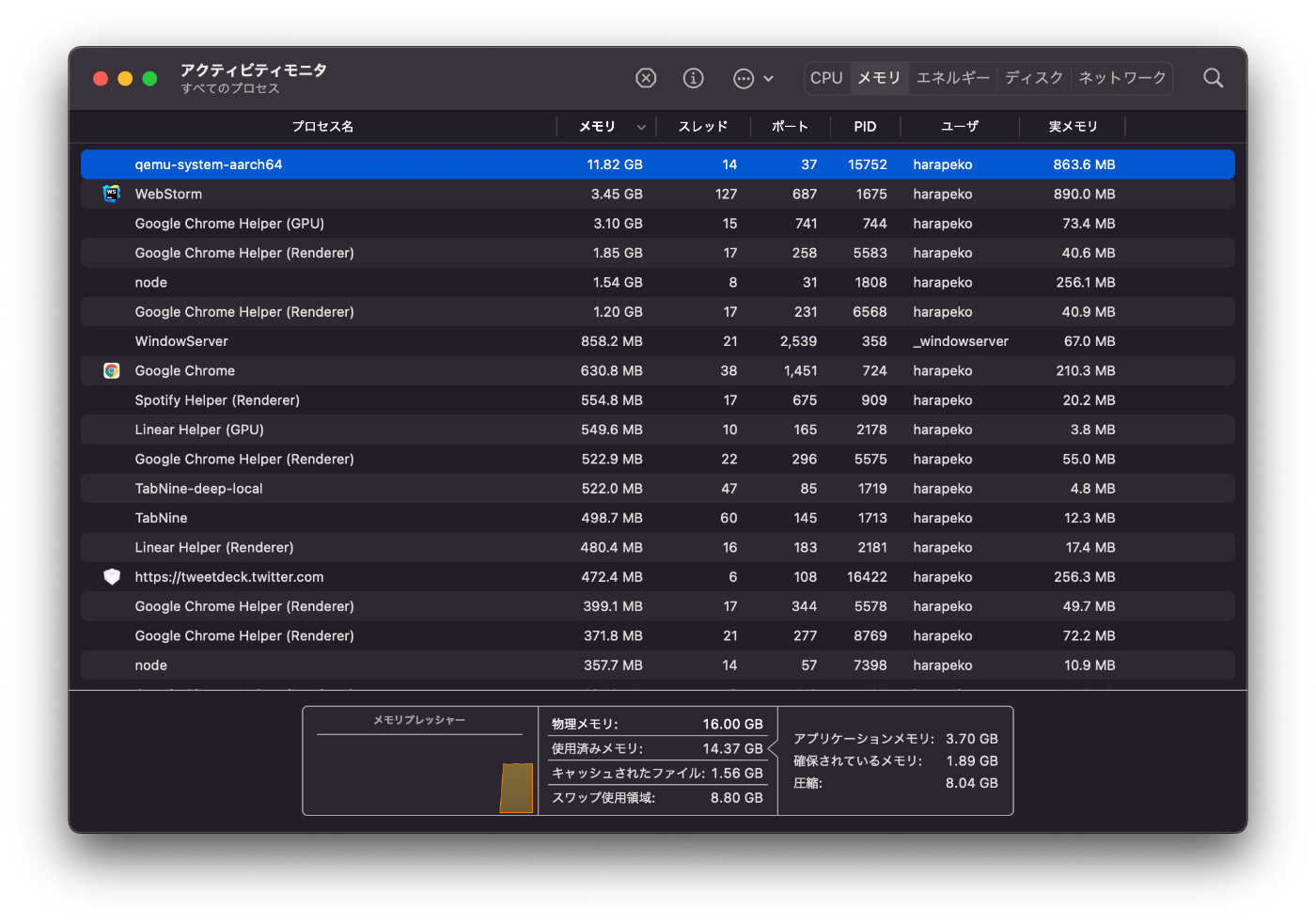Select Chrome Helper (Renderer) with PID 5575

coord(658,459)
